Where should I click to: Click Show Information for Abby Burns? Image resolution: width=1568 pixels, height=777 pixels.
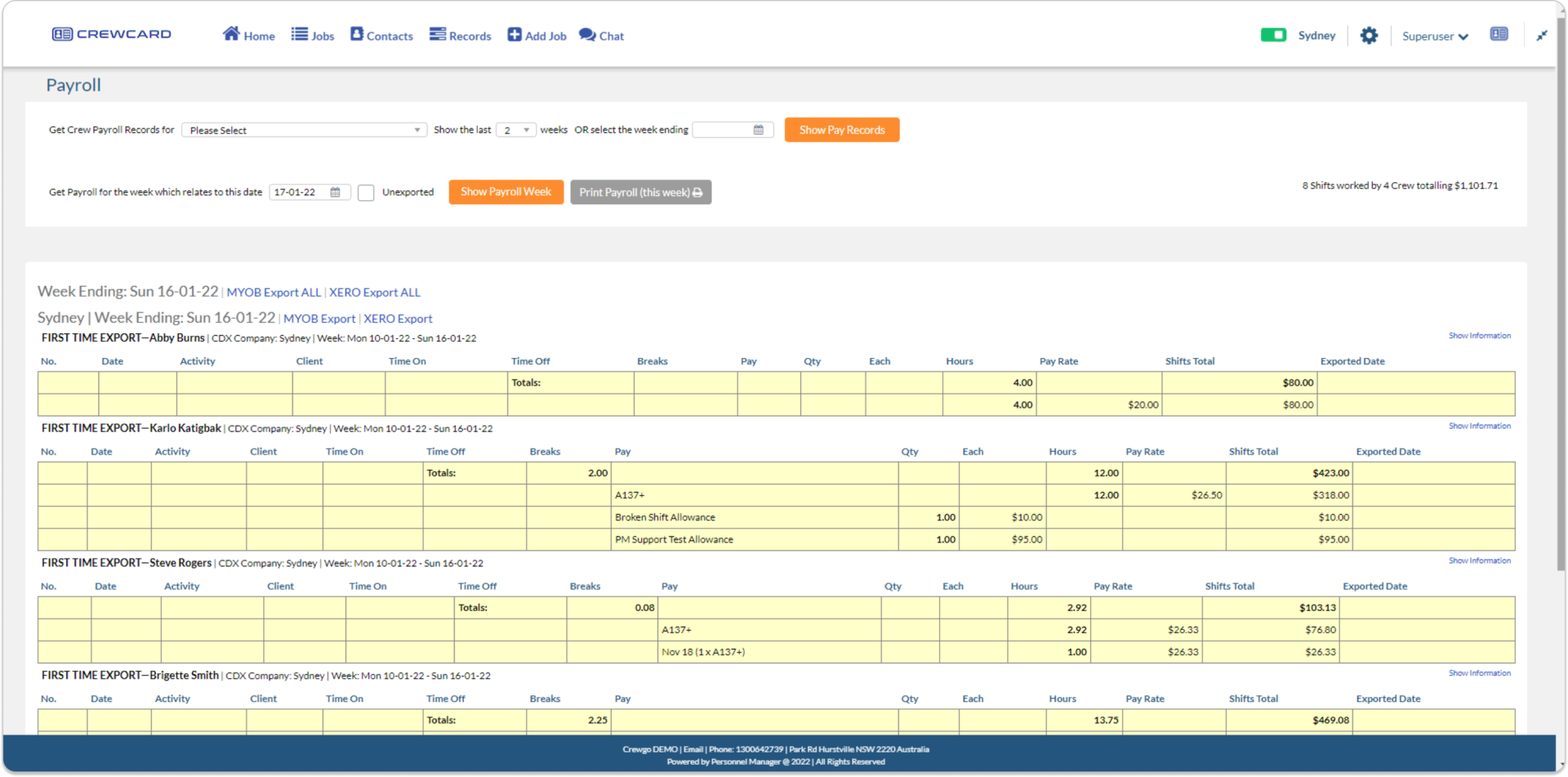pyautogui.click(x=1480, y=335)
